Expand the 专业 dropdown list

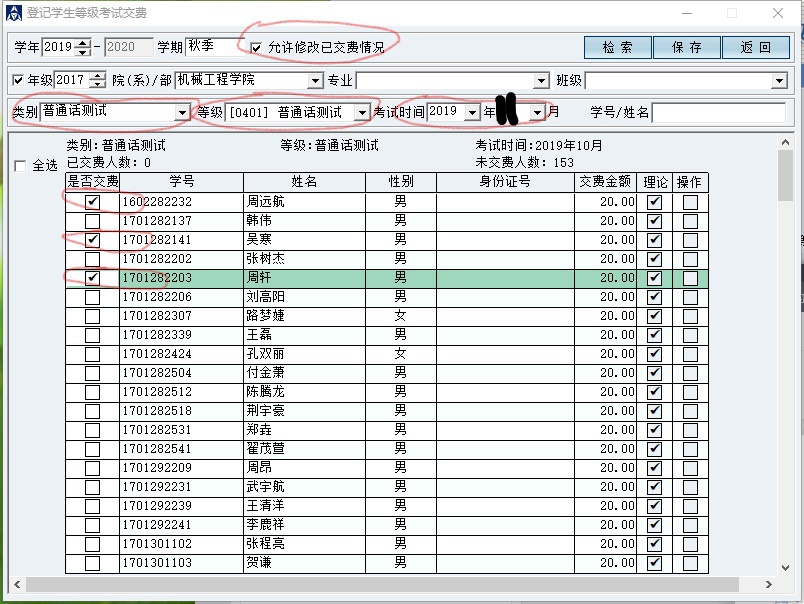click(x=541, y=81)
